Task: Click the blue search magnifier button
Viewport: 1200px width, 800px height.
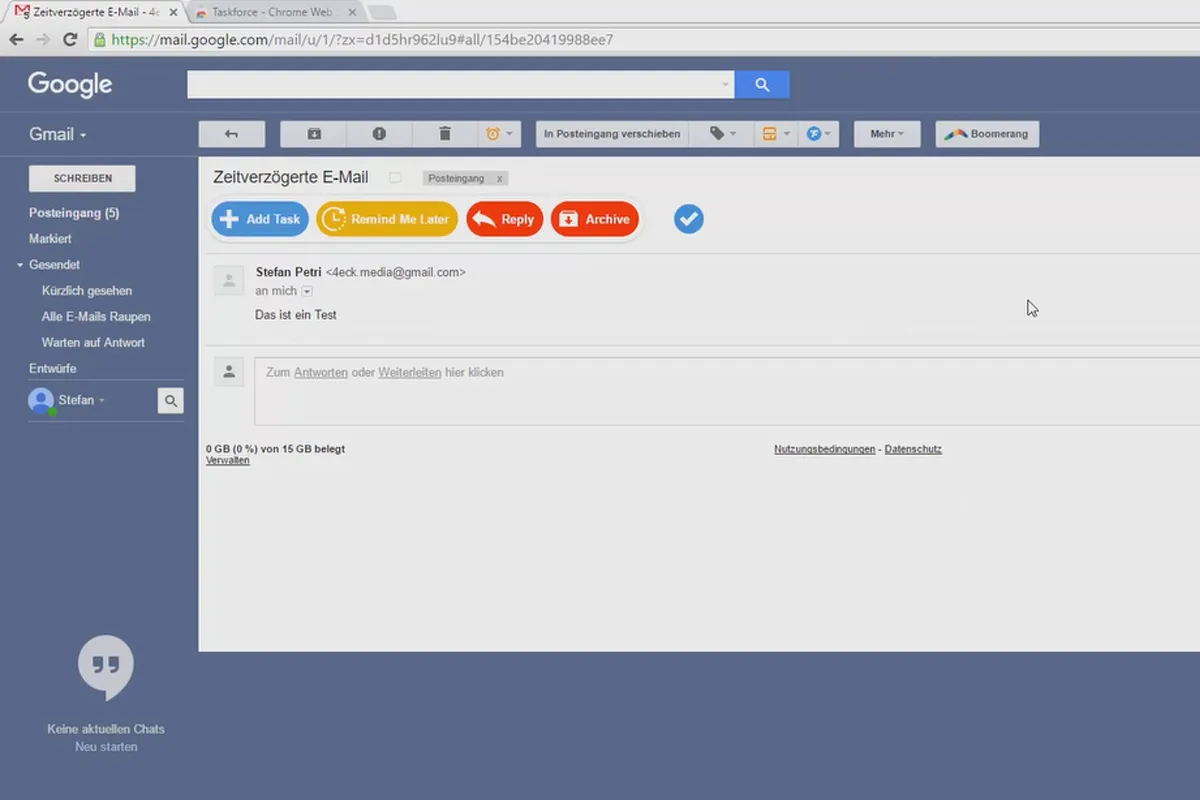Action: pos(762,85)
